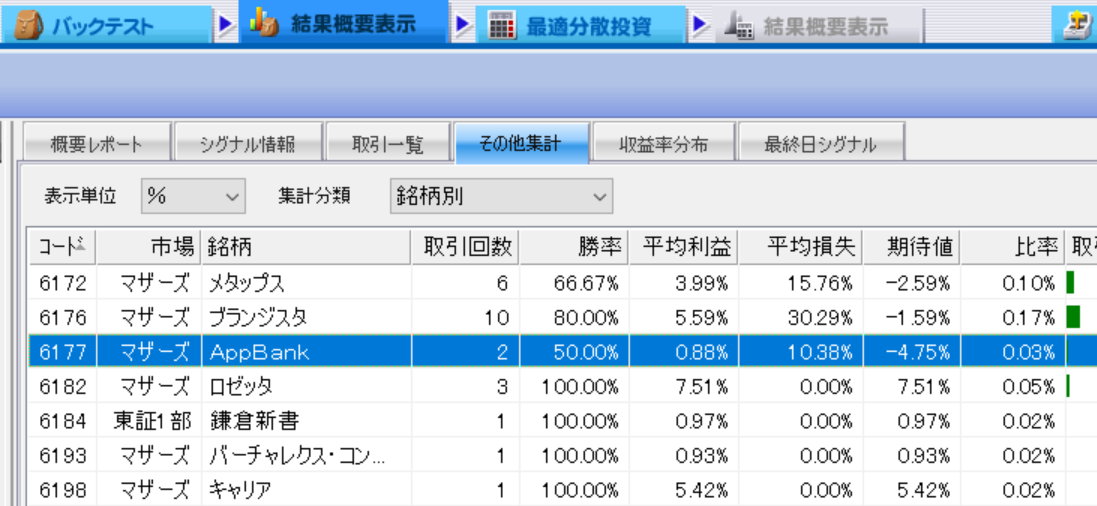Viewport: 1097px width, 506px height.
Task: Click the blue arrow before 最適分散投資
Action: pyautogui.click(x=462, y=26)
